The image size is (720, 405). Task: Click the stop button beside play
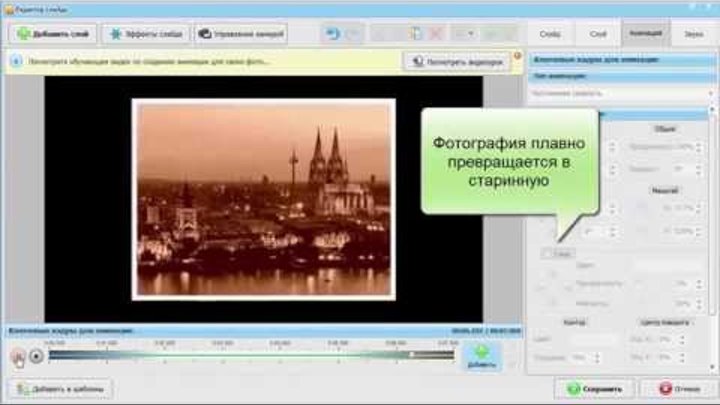36,355
